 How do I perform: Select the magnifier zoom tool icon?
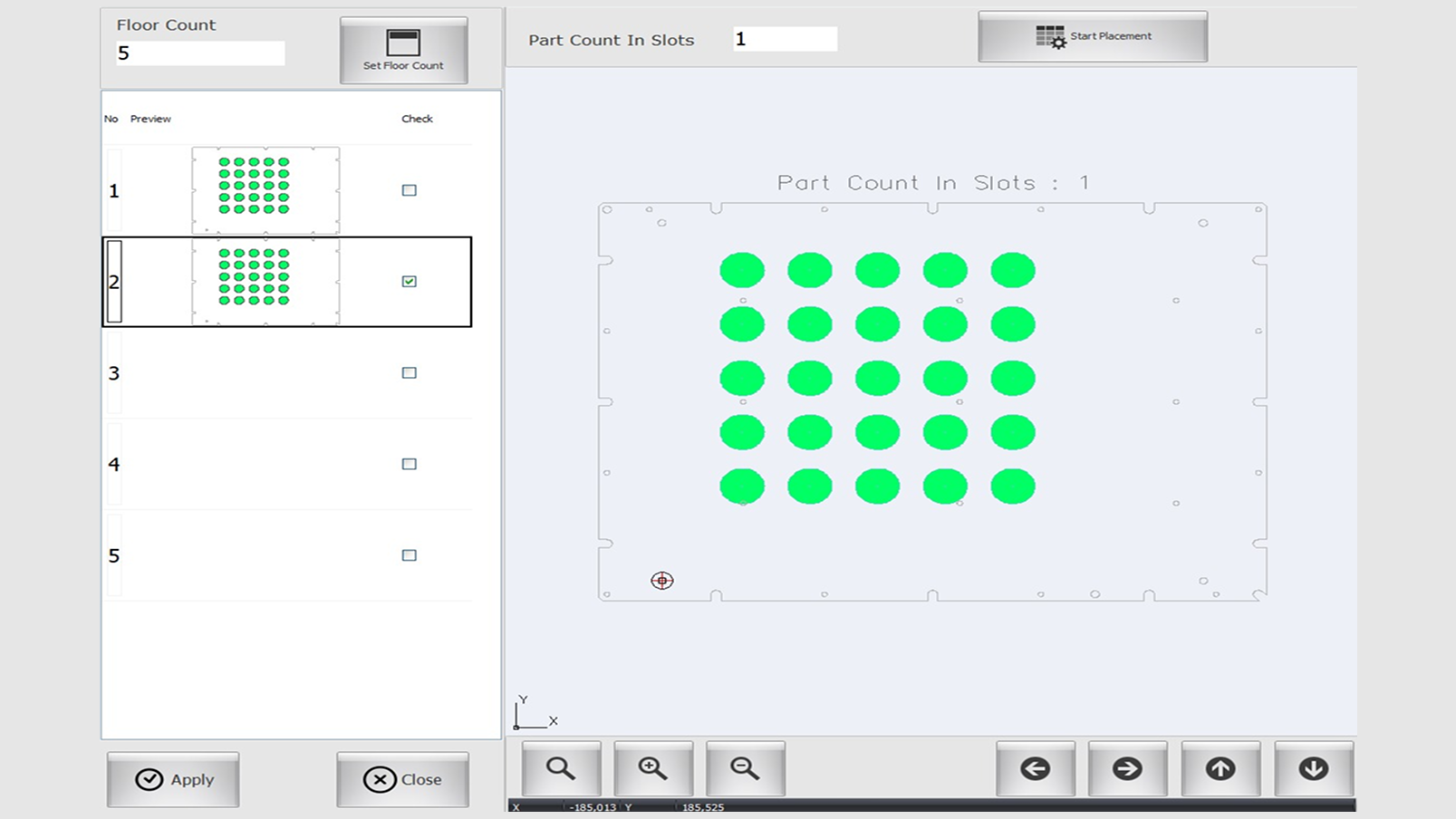562,767
